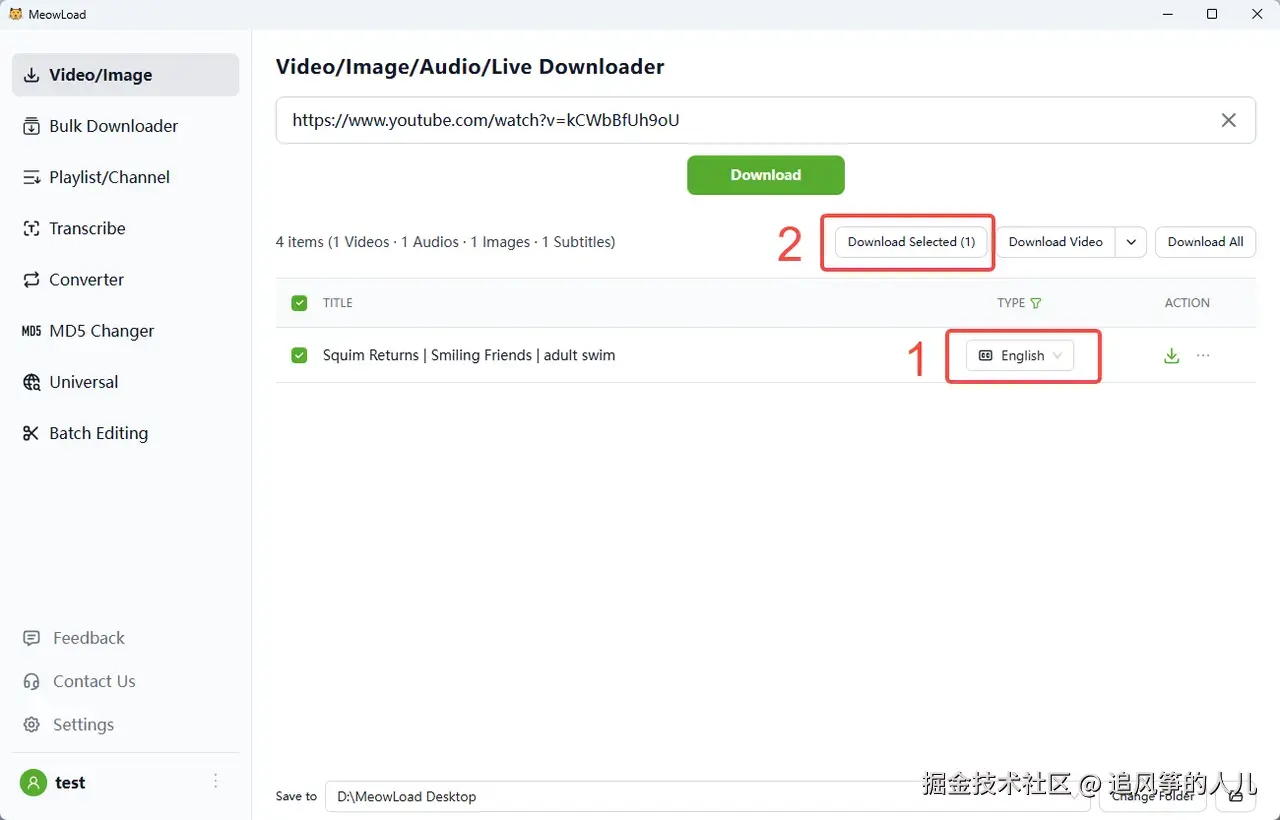The height and width of the screenshot is (820, 1280).
Task: Uncheck the Squim Returns row checkbox
Action: click(299, 355)
